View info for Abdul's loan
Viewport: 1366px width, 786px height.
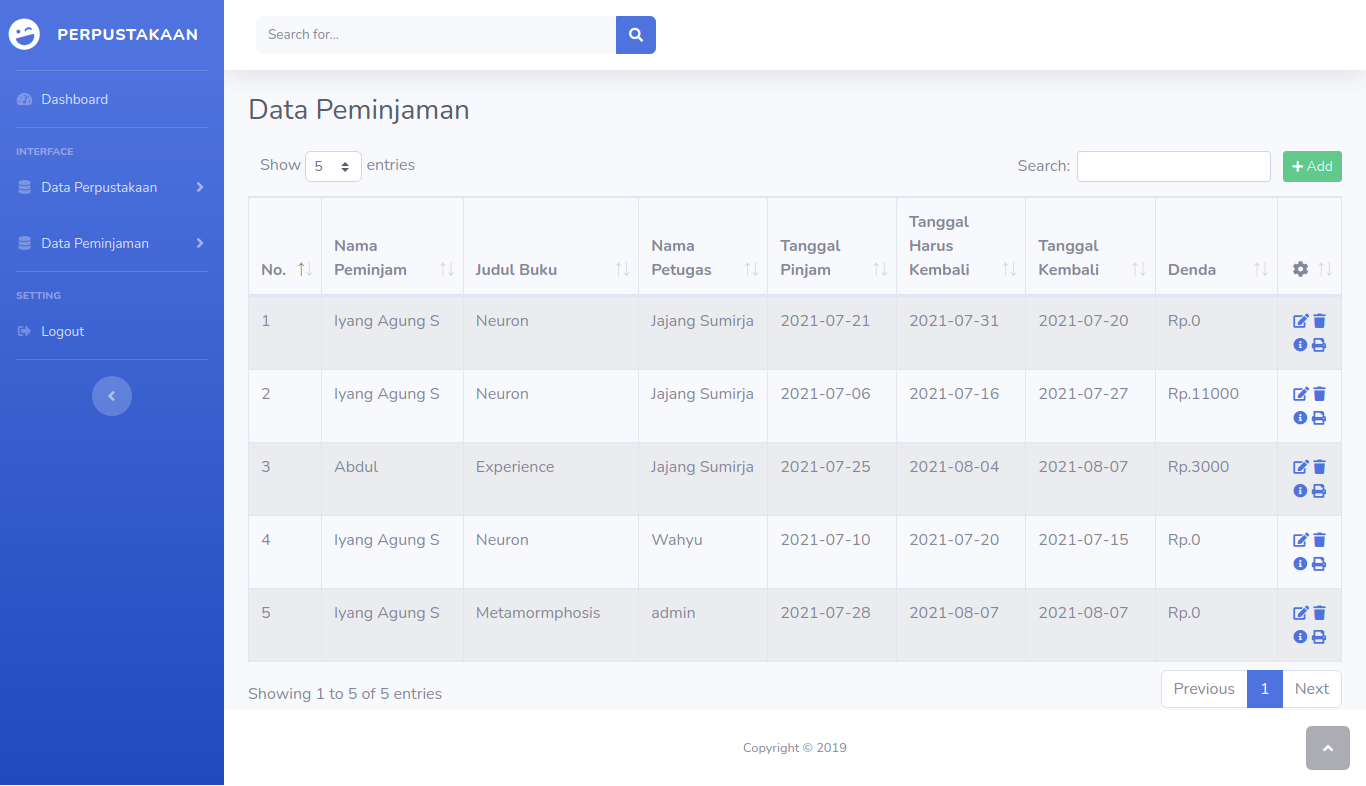coord(1300,491)
